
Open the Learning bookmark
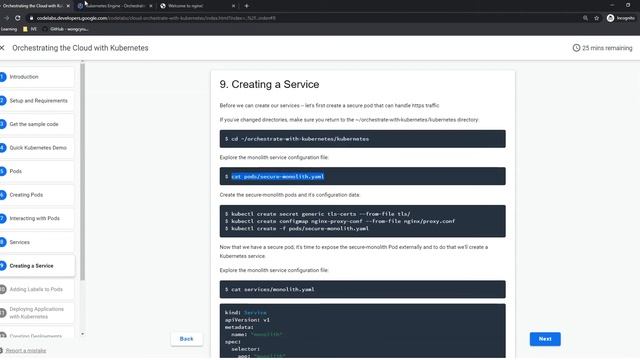coord(9,29)
